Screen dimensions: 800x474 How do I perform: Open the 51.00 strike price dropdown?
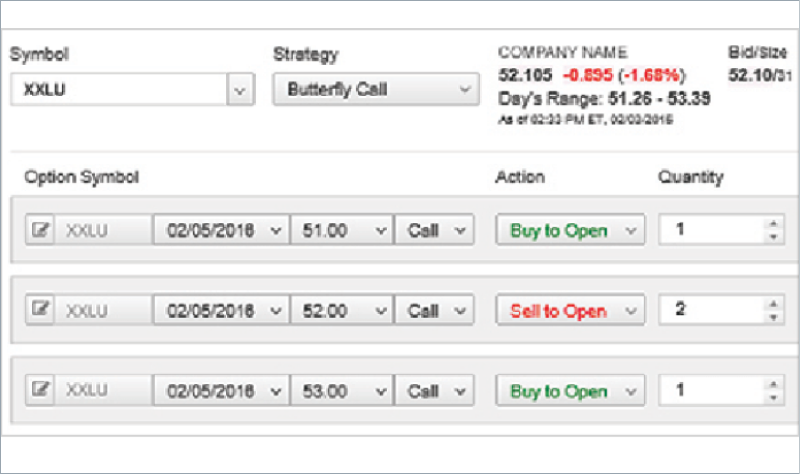(x=341, y=231)
